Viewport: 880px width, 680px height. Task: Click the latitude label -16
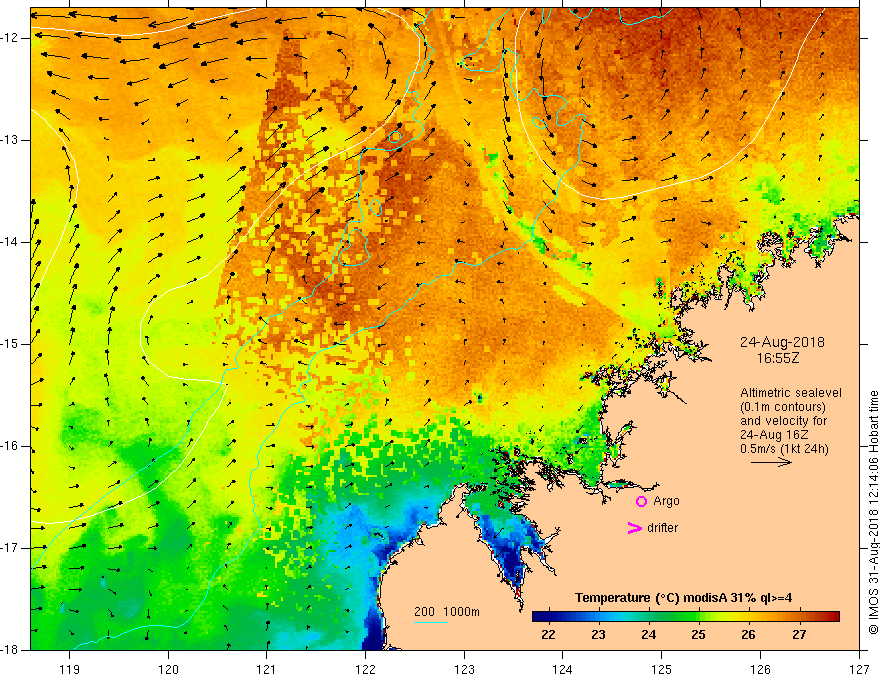click(10, 446)
